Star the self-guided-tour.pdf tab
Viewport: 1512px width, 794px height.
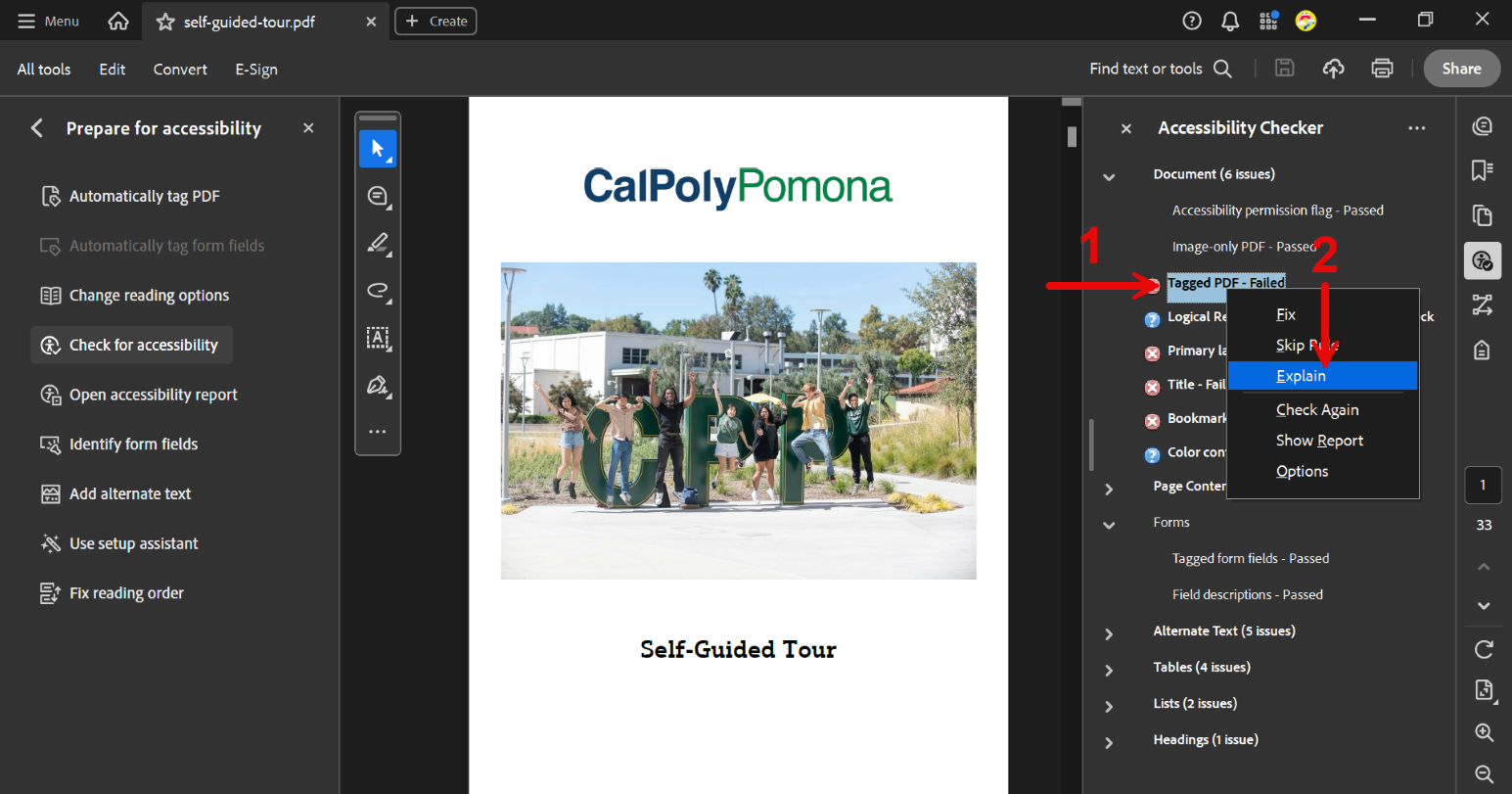point(165,22)
